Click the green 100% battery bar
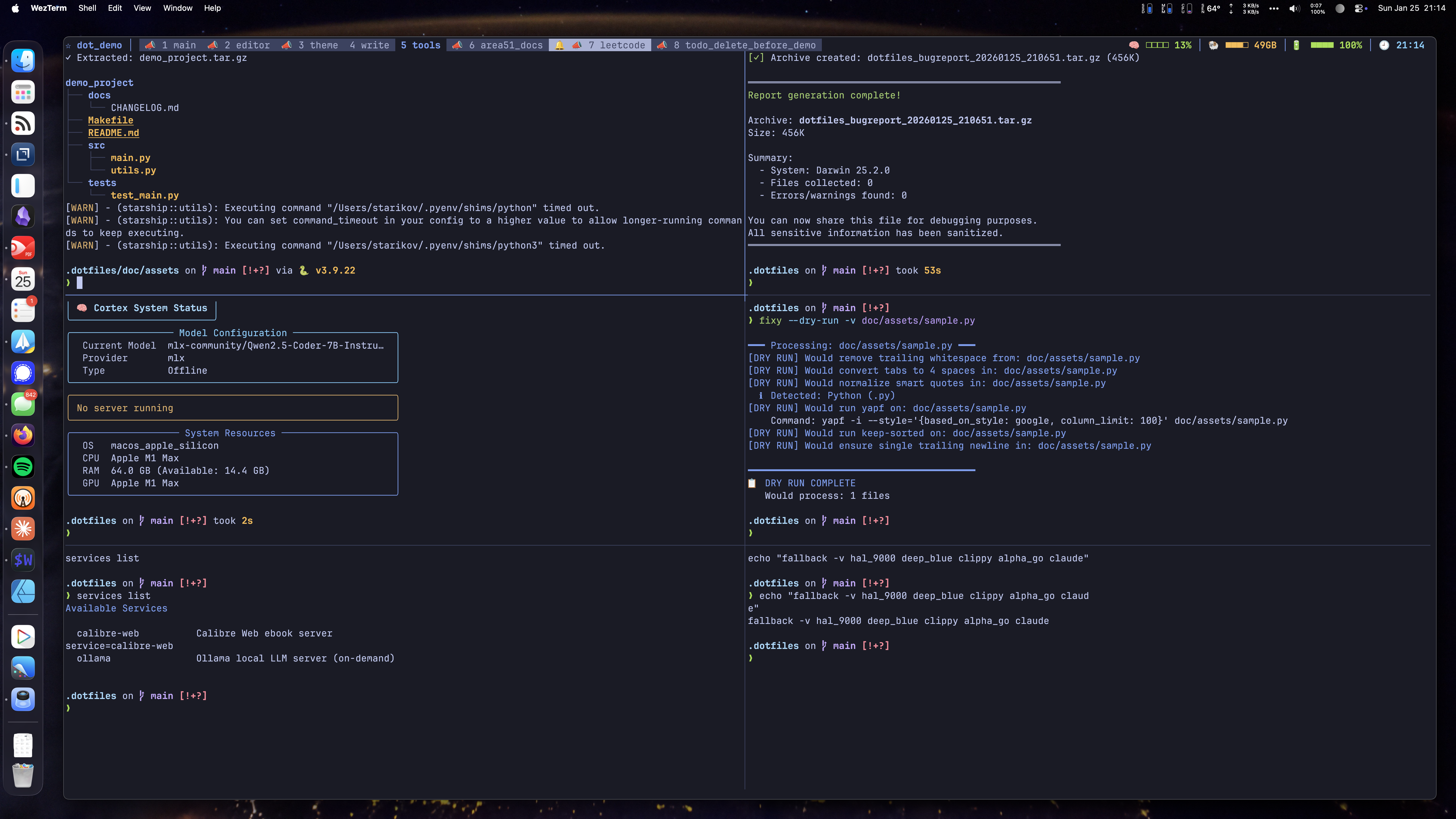The width and height of the screenshot is (1456, 819). [1322, 45]
